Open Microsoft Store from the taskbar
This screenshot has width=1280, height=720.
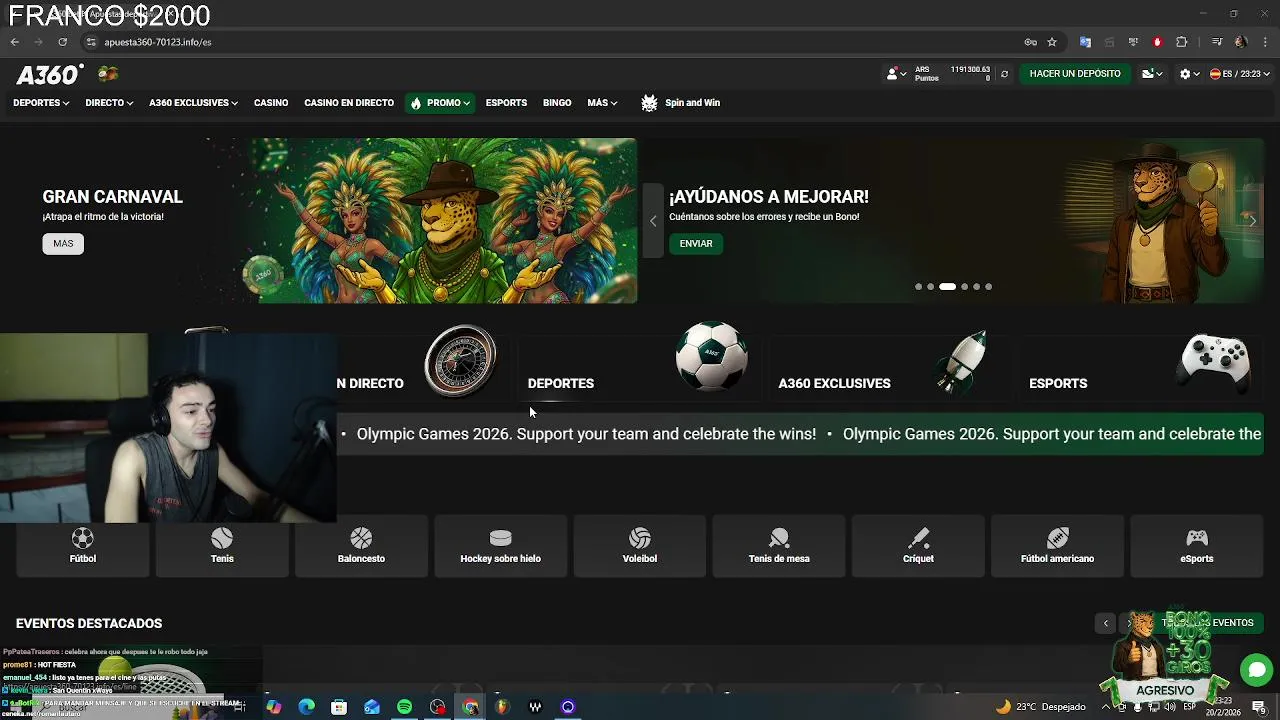coord(339,707)
